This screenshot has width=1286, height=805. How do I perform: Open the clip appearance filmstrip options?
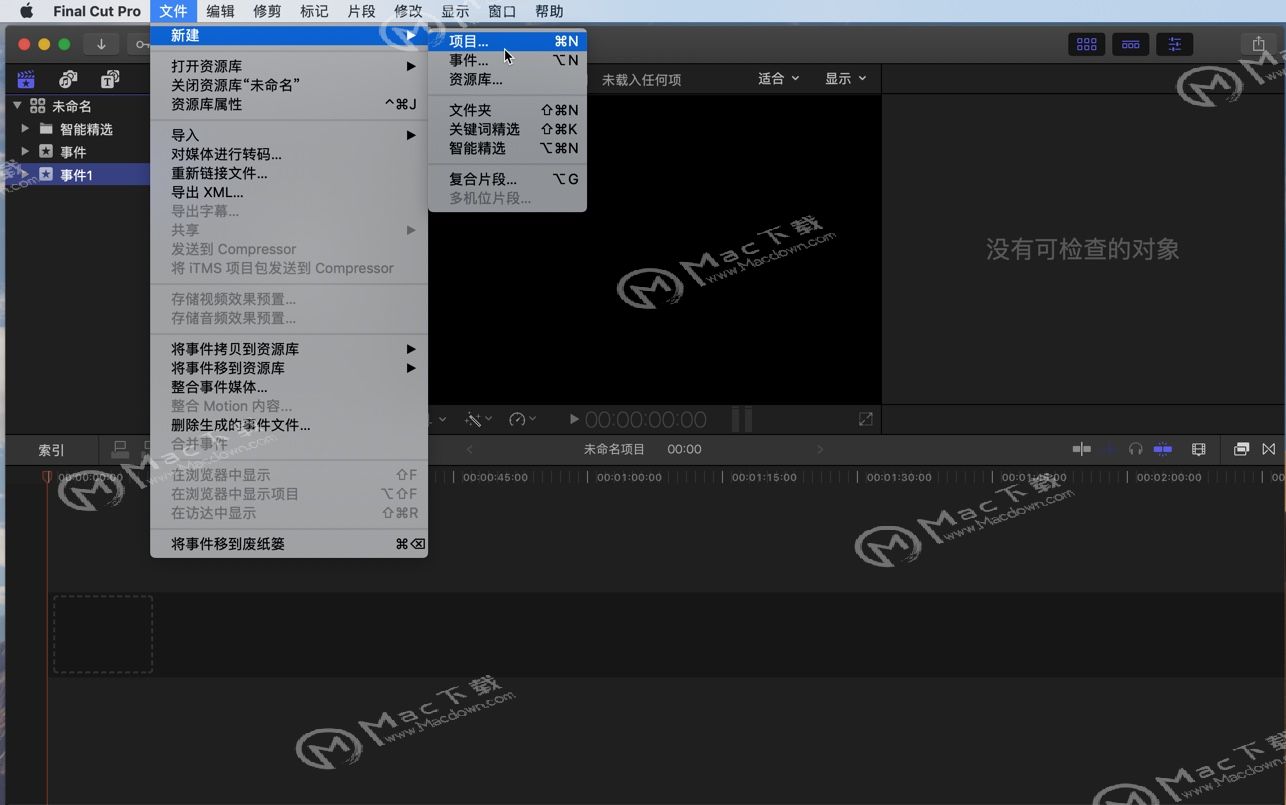(x=1199, y=449)
